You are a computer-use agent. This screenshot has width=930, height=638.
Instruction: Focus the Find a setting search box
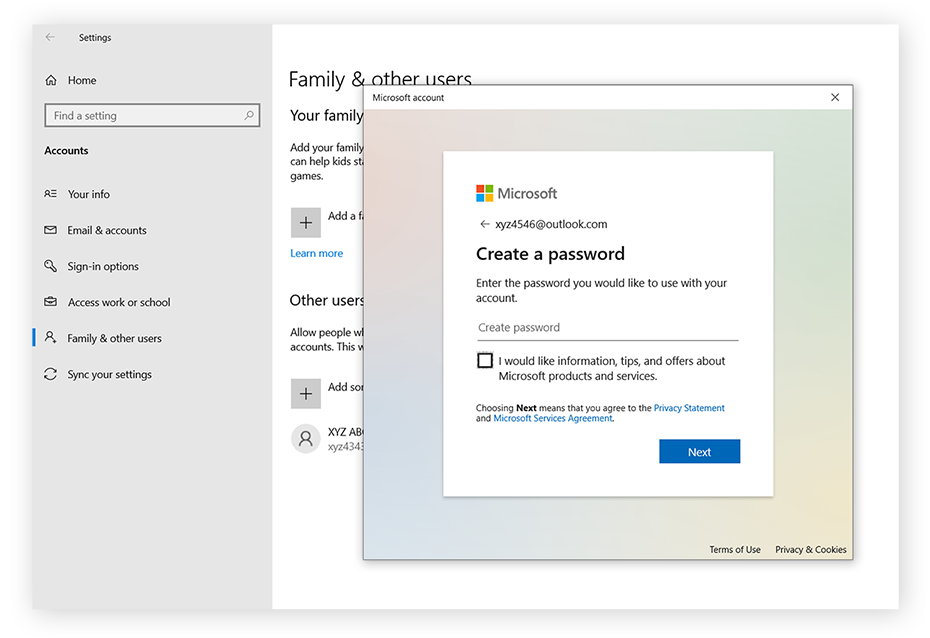click(x=152, y=116)
